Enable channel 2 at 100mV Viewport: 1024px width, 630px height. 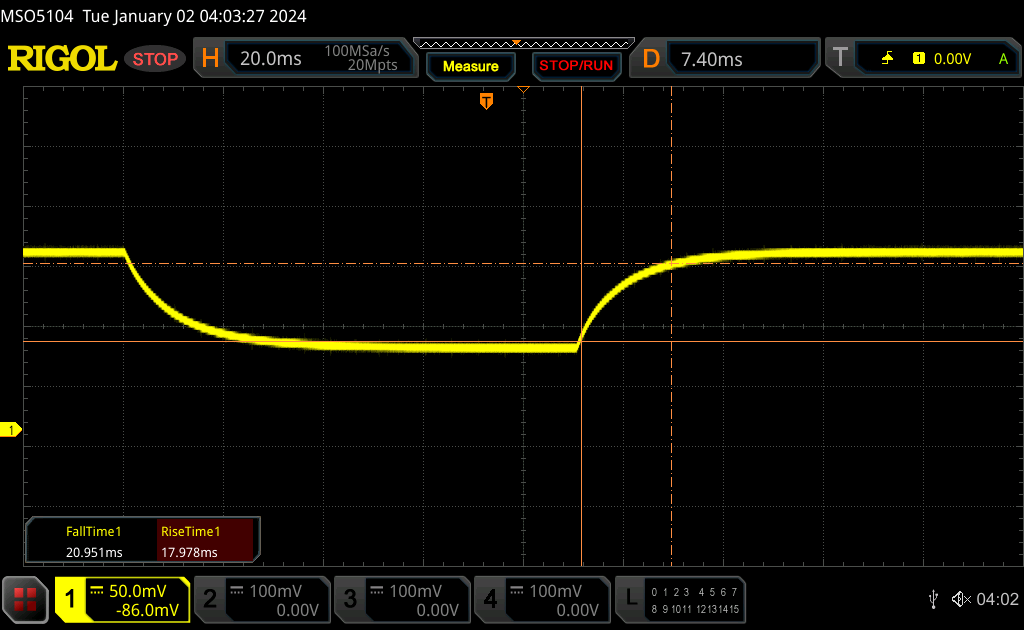pyautogui.click(x=263, y=599)
